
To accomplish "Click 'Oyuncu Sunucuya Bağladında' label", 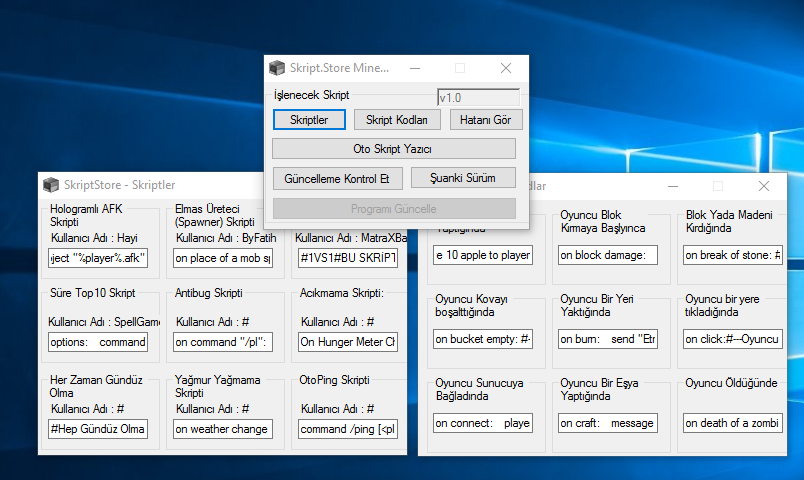I will 479,390.
